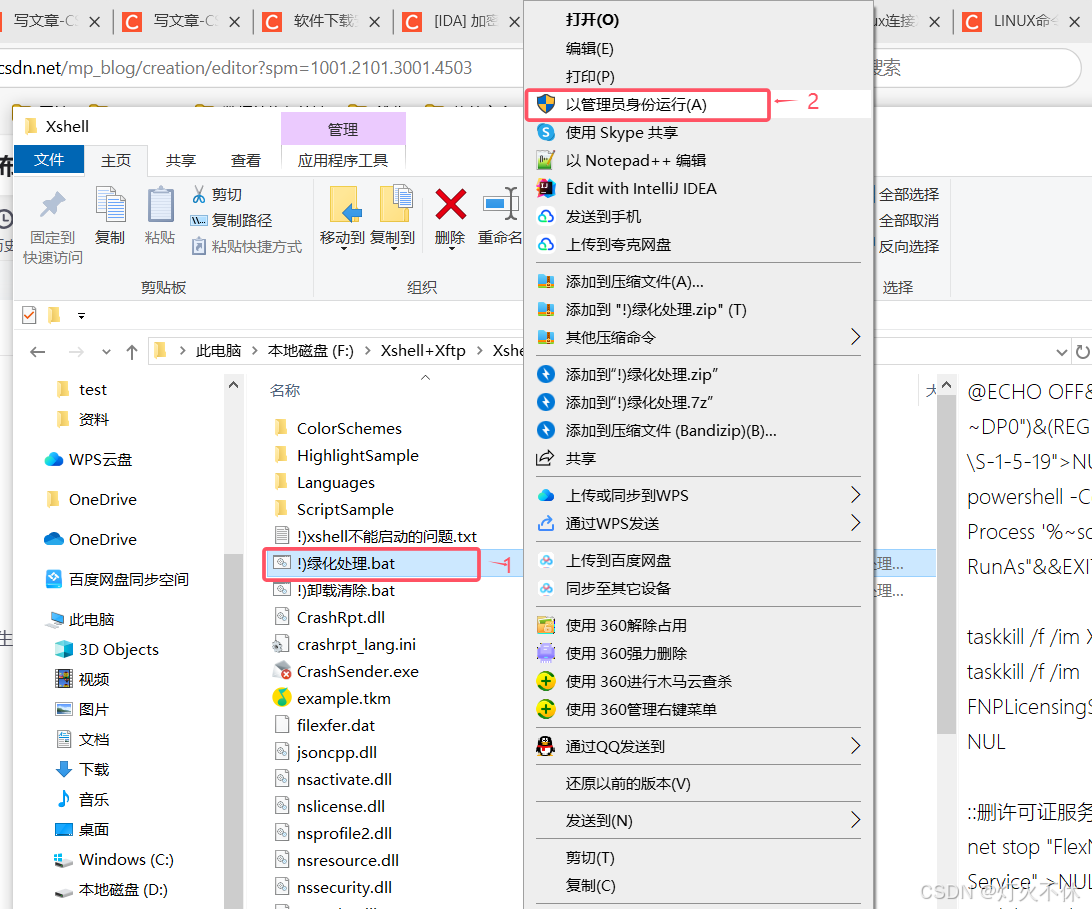The height and width of the screenshot is (909, 1092).
Task: Open address bar history dropdown
Action: pos(1062,352)
